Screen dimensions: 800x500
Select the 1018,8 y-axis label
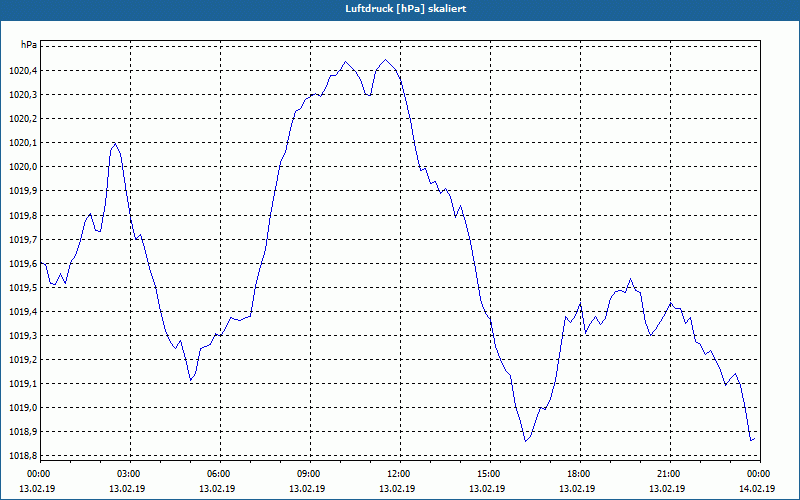click(x=23, y=456)
